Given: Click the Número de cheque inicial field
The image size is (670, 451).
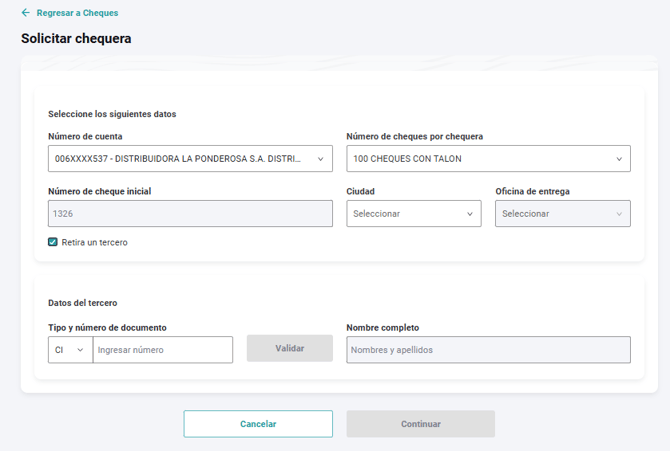Looking at the screenshot, I should pos(190,213).
